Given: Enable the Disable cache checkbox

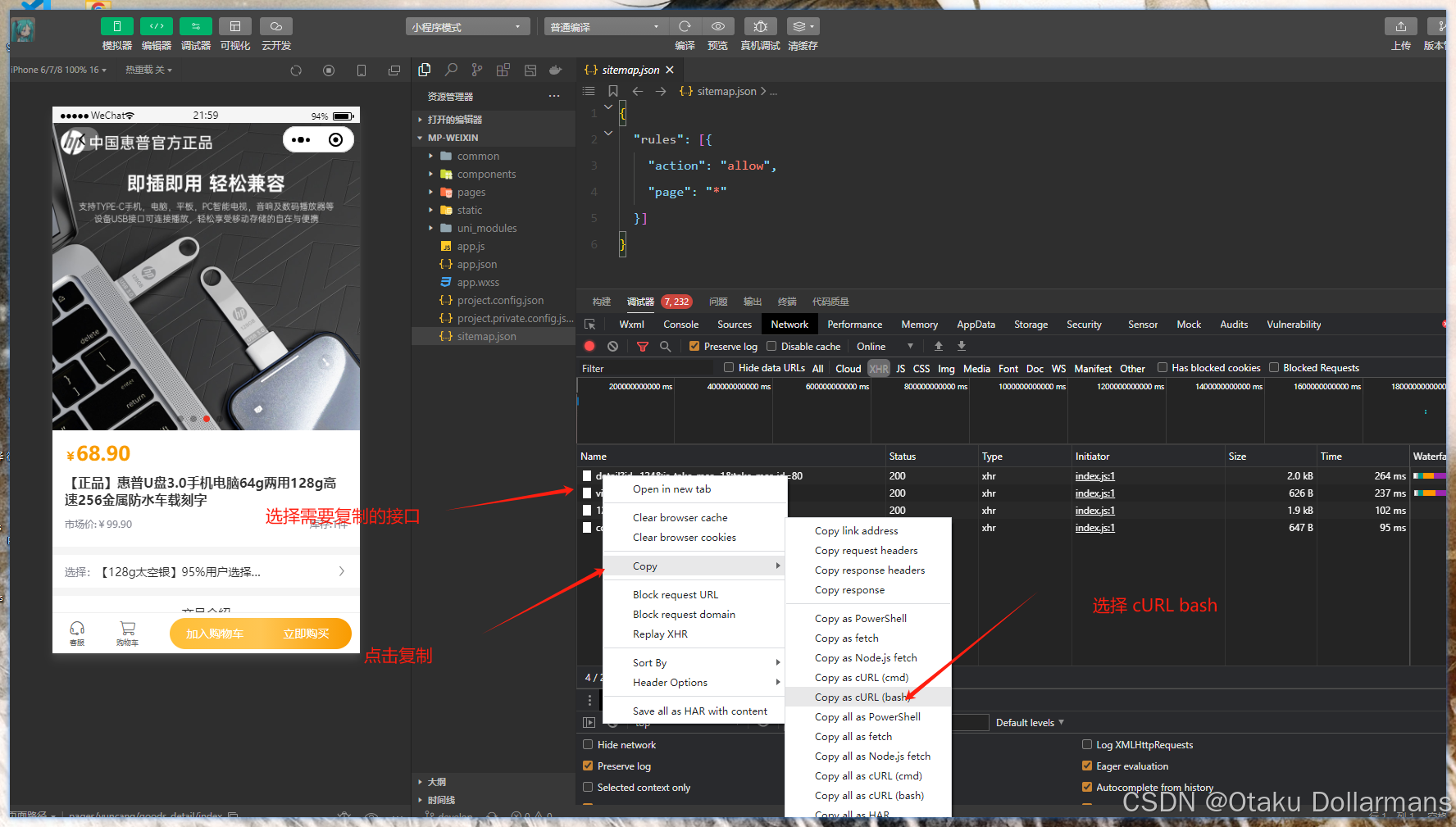Looking at the screenshot, I should click(x=771, y=346).
